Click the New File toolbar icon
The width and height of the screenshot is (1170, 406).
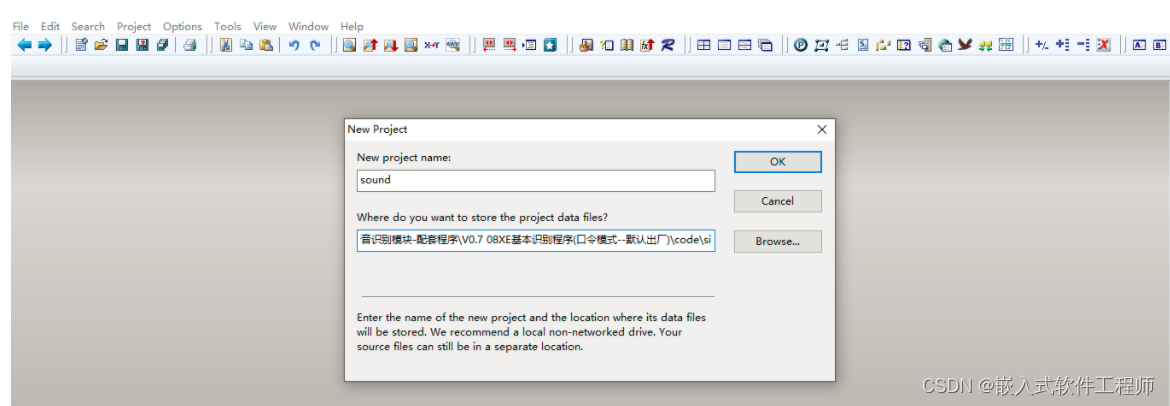[81, 45]
